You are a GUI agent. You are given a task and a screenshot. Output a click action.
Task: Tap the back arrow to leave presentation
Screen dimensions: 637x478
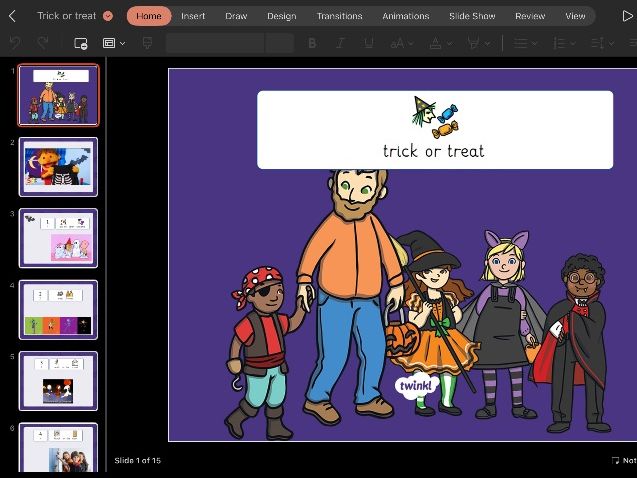(12, 16)
